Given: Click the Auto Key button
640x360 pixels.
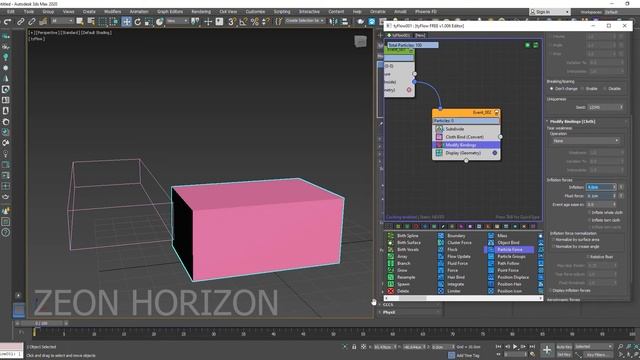Looking at the screenshot, I should pyautogui.click(x=564, y=347).
